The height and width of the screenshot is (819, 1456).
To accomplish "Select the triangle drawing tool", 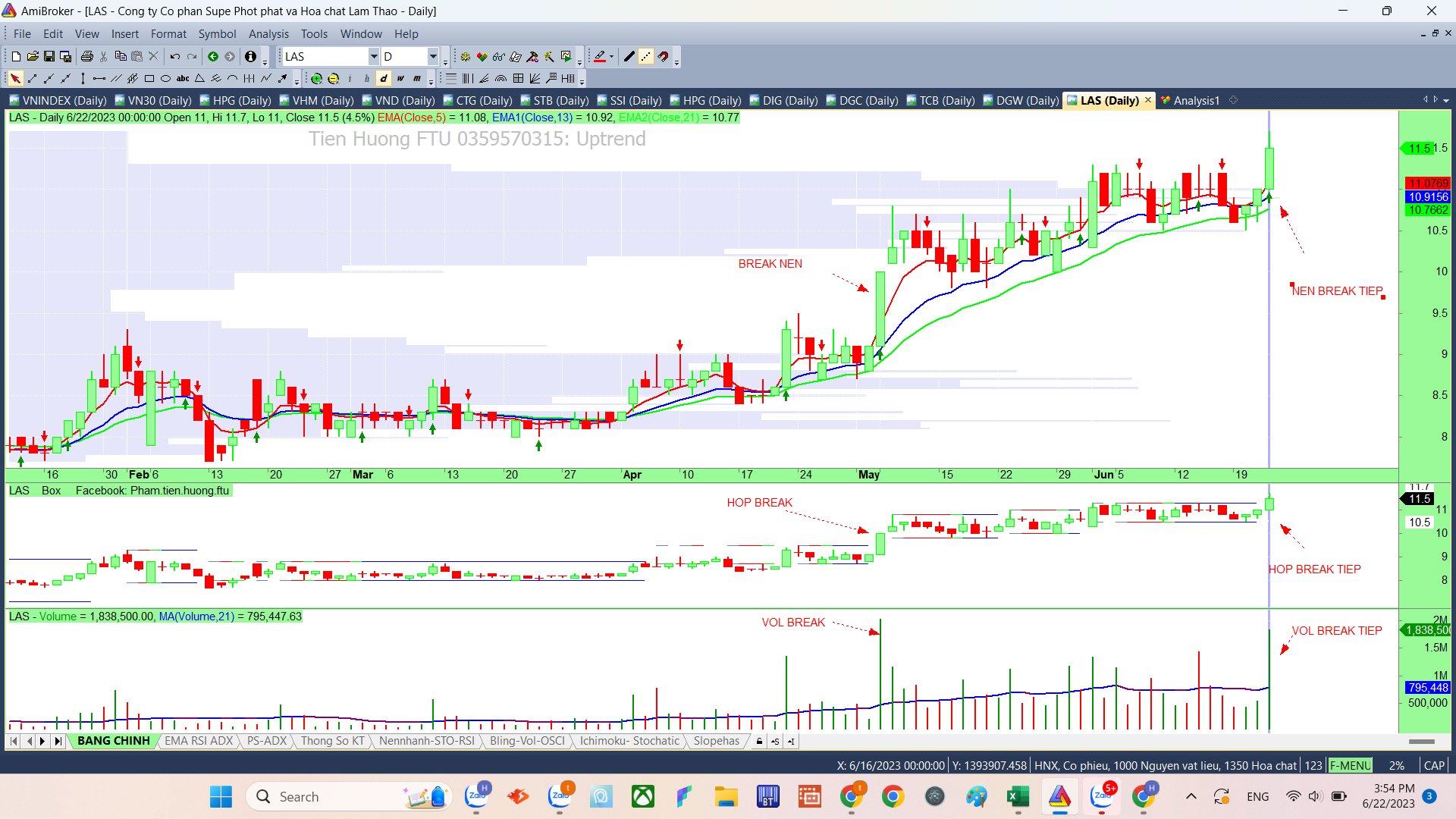I will [199, 78].
